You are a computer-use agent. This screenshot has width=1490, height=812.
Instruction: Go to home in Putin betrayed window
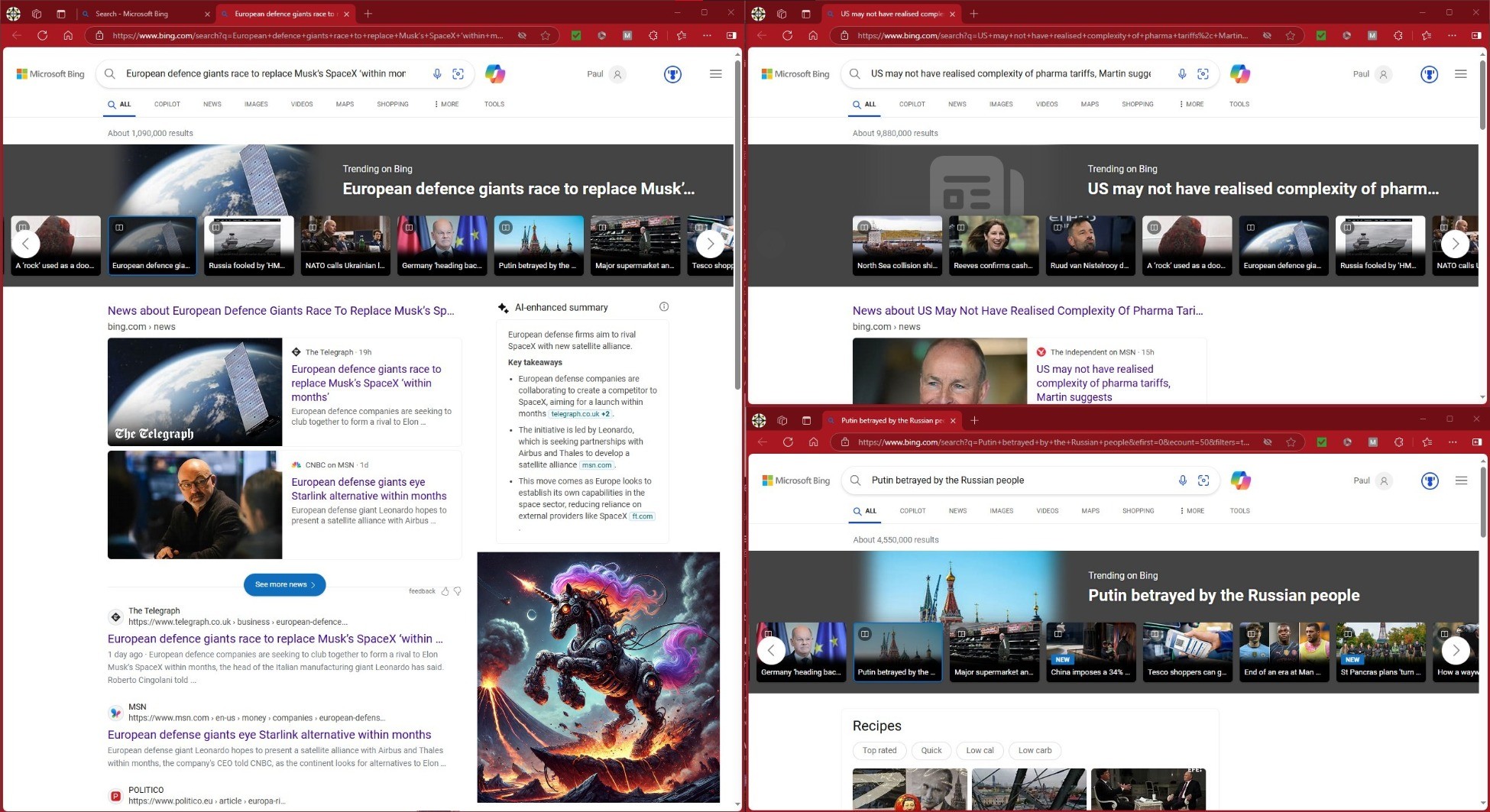pos(814,442)
